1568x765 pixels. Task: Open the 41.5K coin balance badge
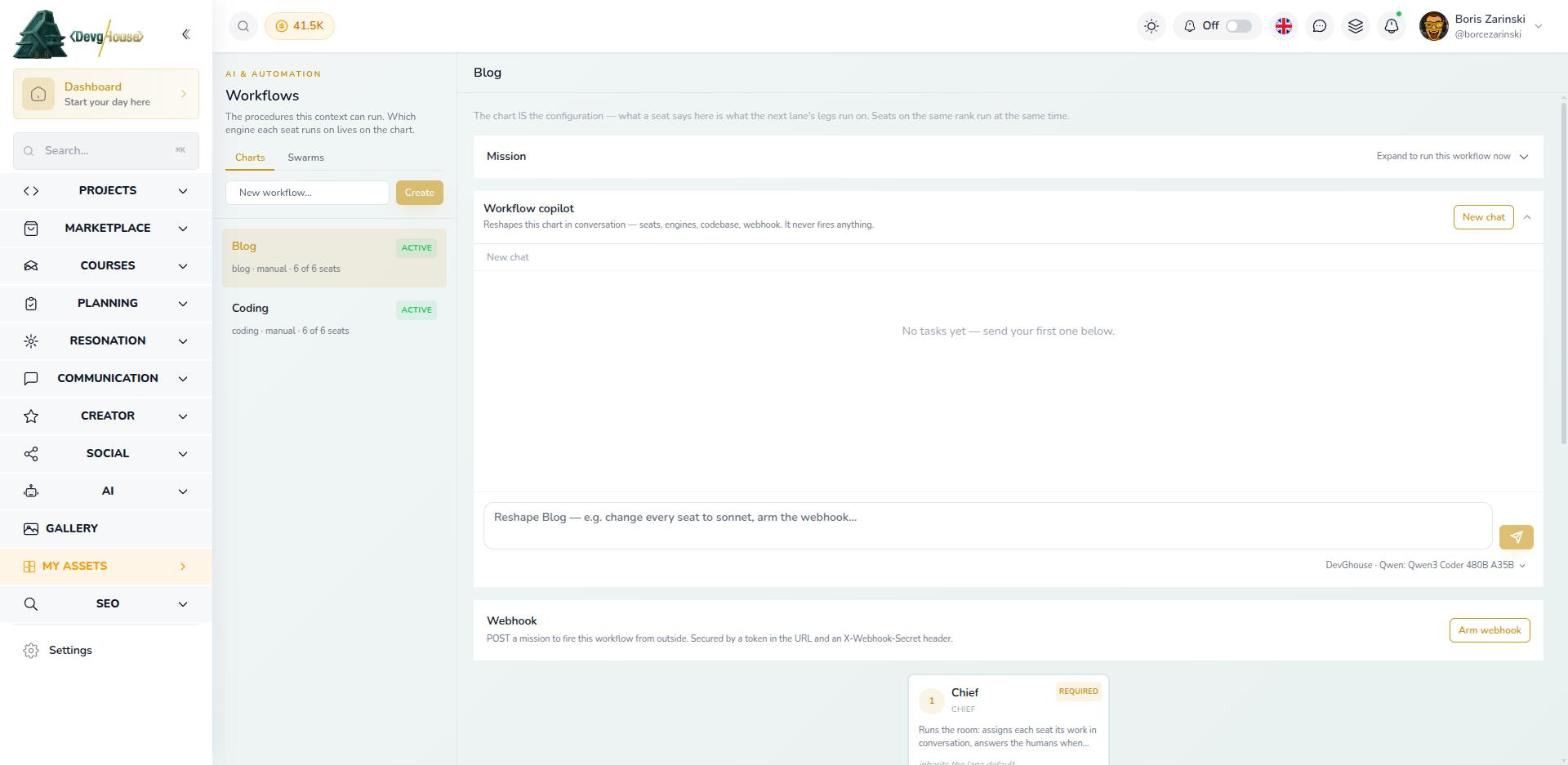pos(299,26)
